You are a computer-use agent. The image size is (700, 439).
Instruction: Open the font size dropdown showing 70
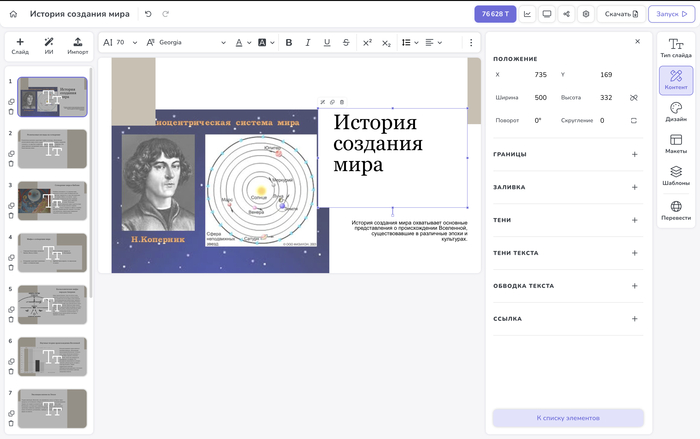[121, 42]
